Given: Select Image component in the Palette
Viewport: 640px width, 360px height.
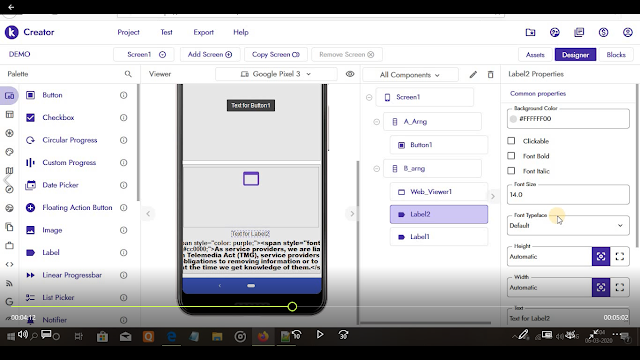Looking at the screenshot, I should (x=52, y=230).
